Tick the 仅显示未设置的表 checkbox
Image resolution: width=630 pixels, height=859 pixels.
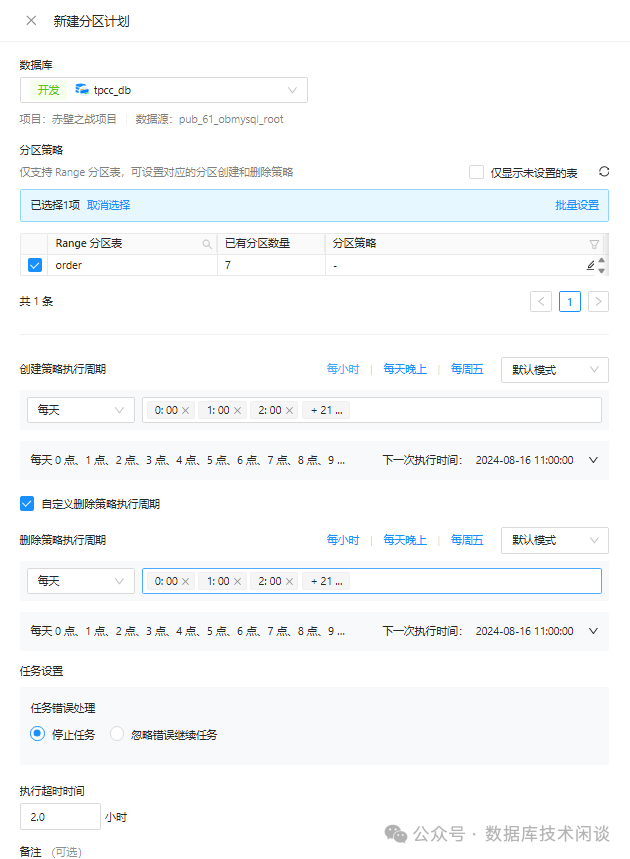click(x=476, y=173)
